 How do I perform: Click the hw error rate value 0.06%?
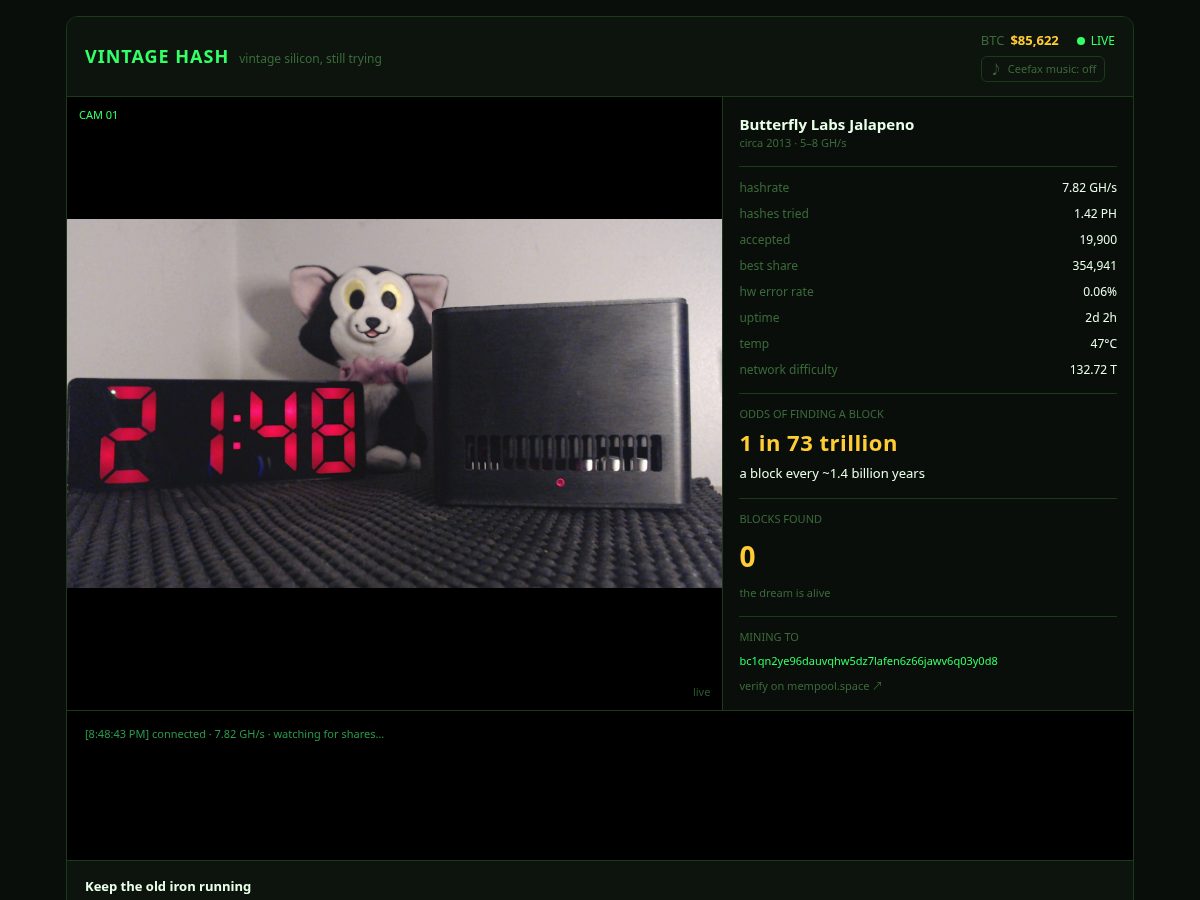(1100, 292)
